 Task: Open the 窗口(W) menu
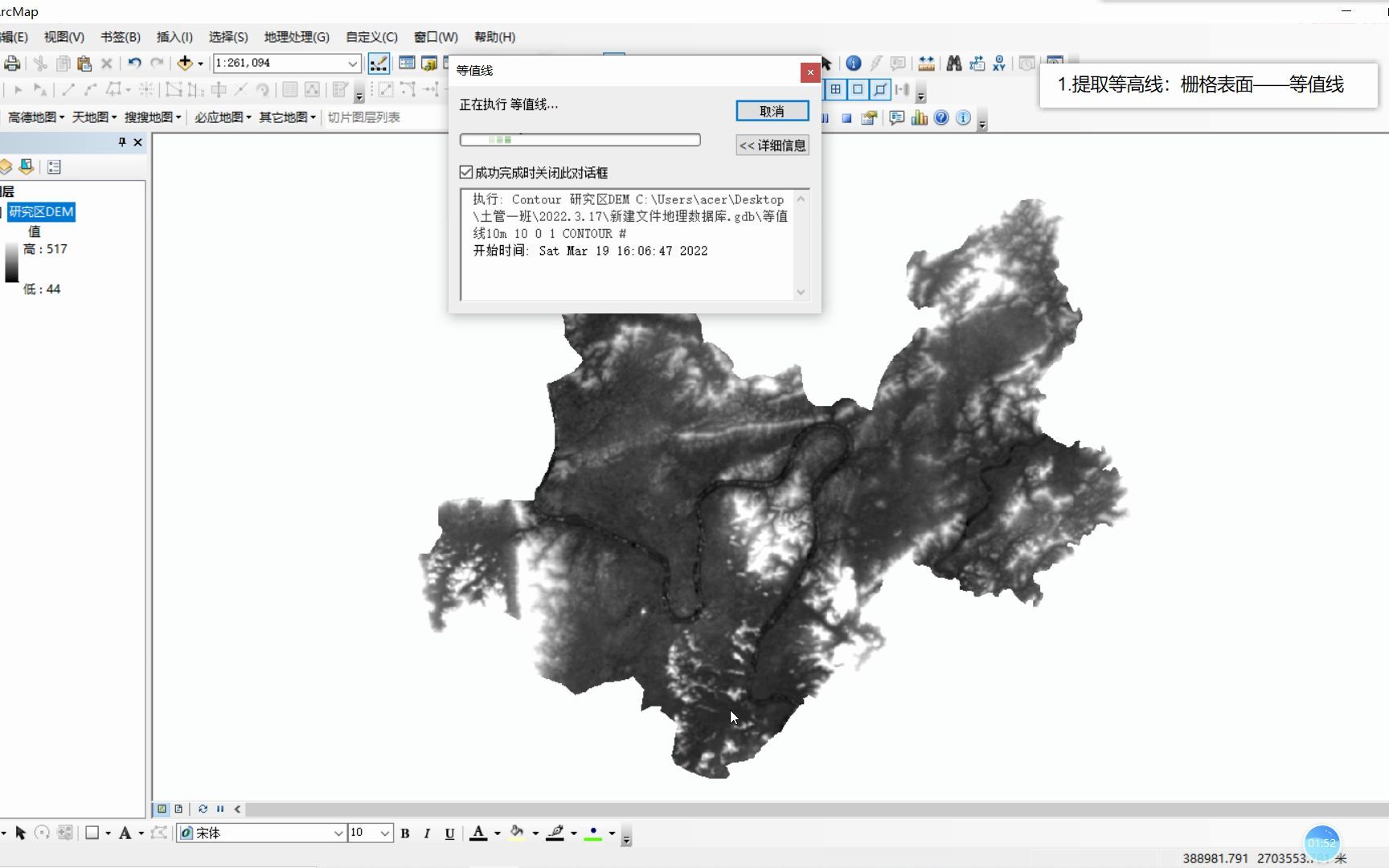pyautogui.click(x=434, y=37)
